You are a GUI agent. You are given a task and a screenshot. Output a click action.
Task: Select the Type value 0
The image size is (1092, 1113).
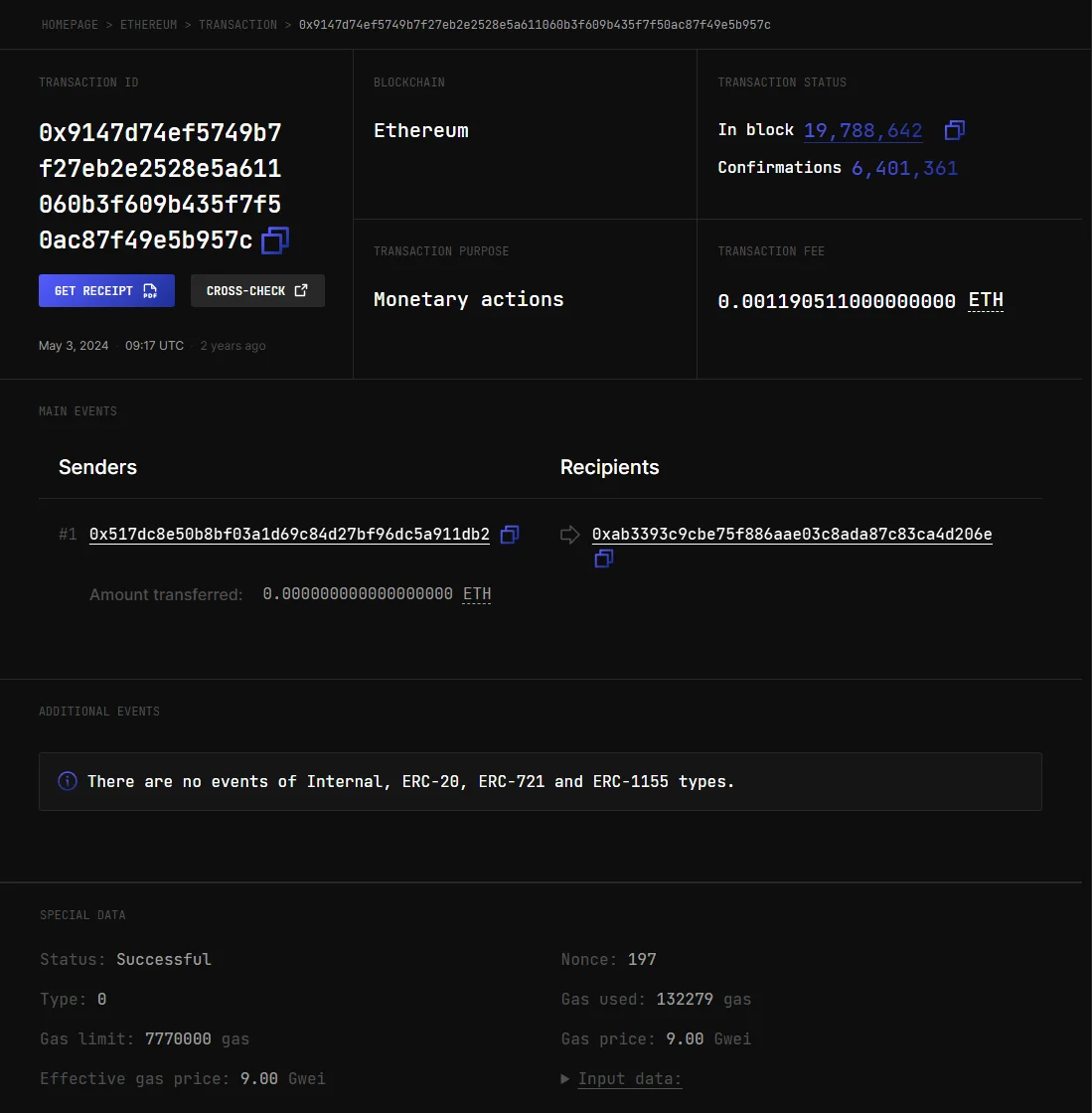(x=102, y=1000)
